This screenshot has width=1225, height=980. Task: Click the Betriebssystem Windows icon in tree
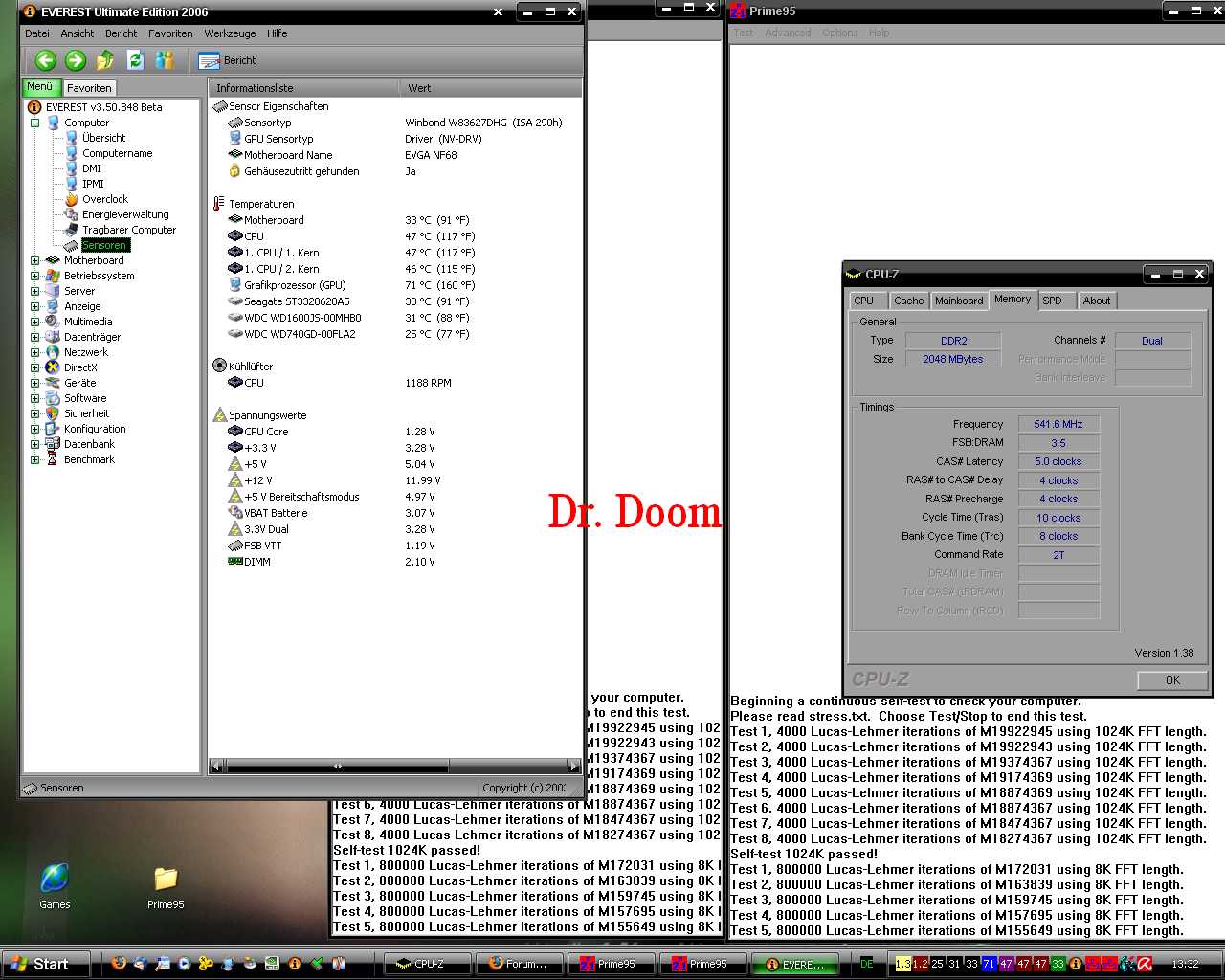tap(53, 276)
